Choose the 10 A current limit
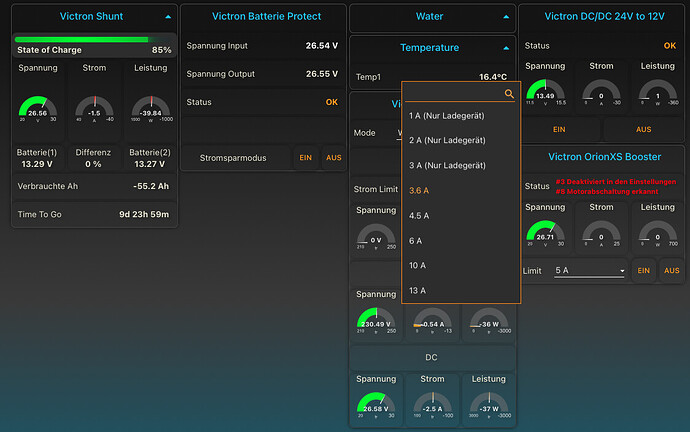The image size is (690, 432). (x=461, y=265)
